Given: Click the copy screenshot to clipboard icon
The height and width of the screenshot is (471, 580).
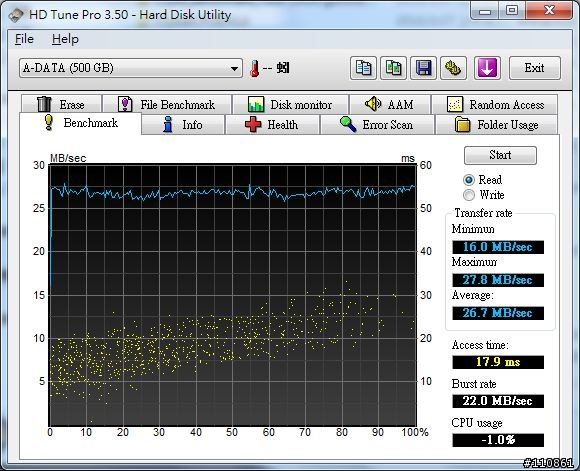Looking at the screenshot, I should [394, 68].
